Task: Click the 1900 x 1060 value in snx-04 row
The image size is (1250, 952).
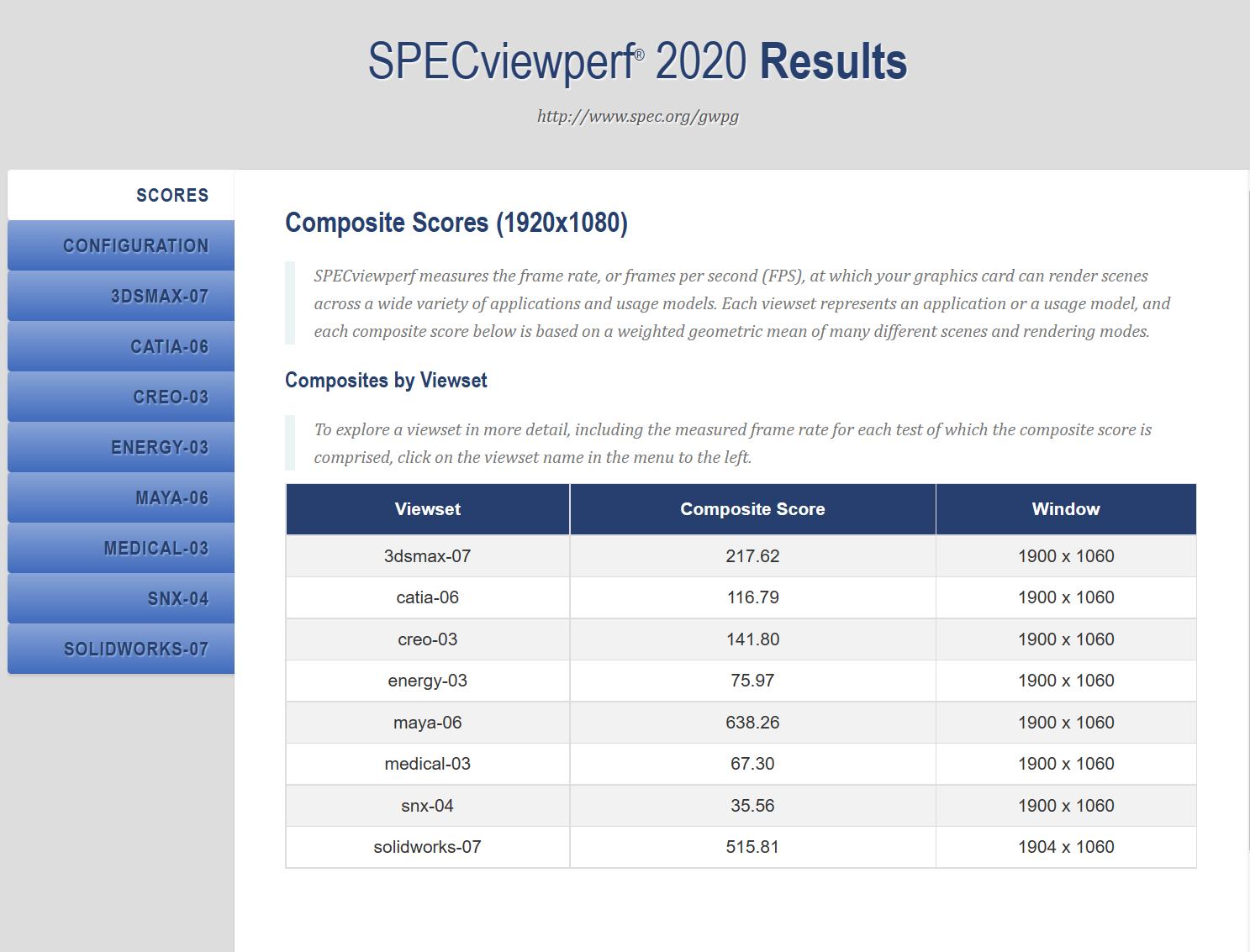Action: point(1066,806)
